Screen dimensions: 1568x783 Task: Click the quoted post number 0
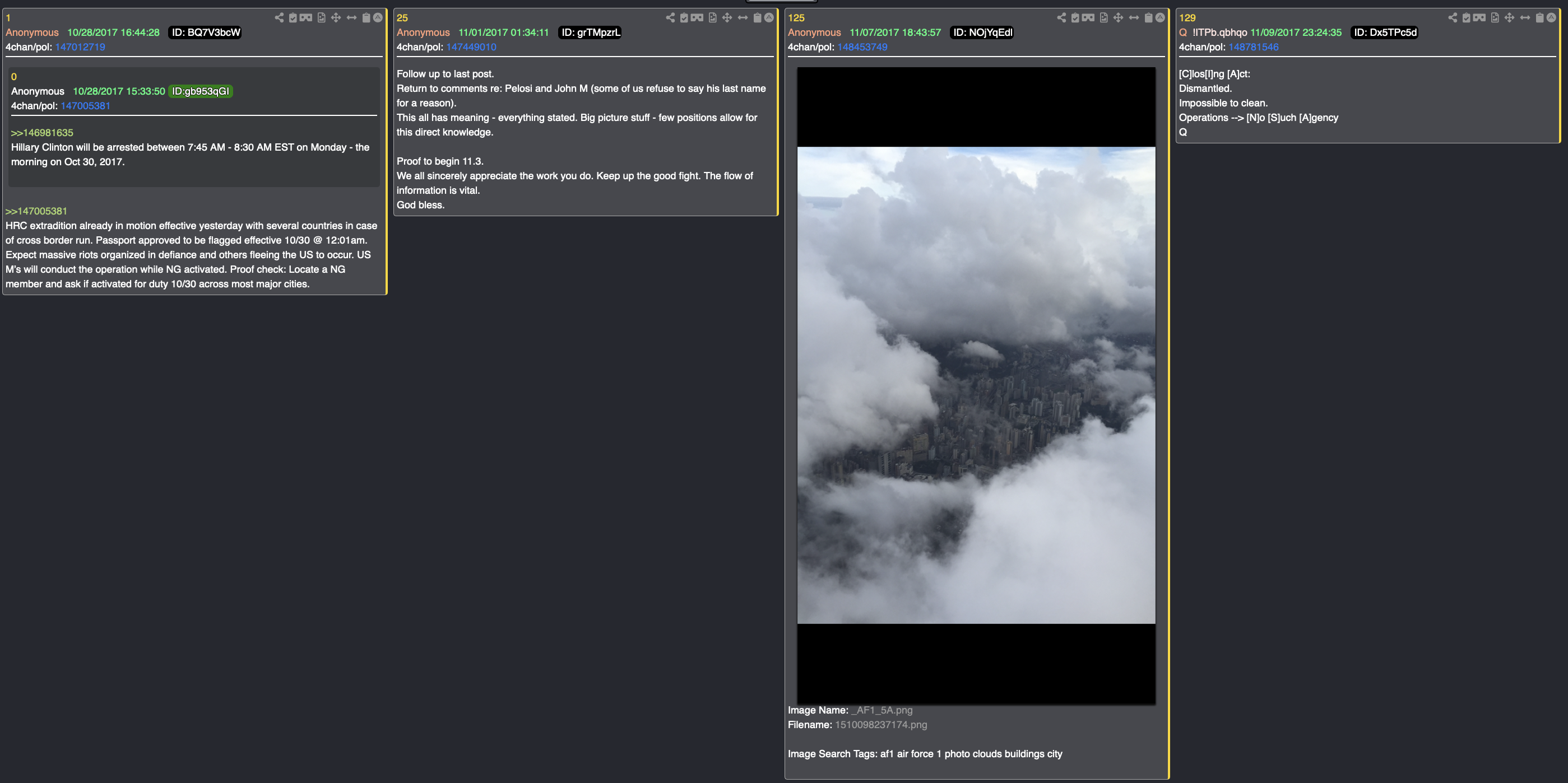pyautogui.click(x=14, y=77)
